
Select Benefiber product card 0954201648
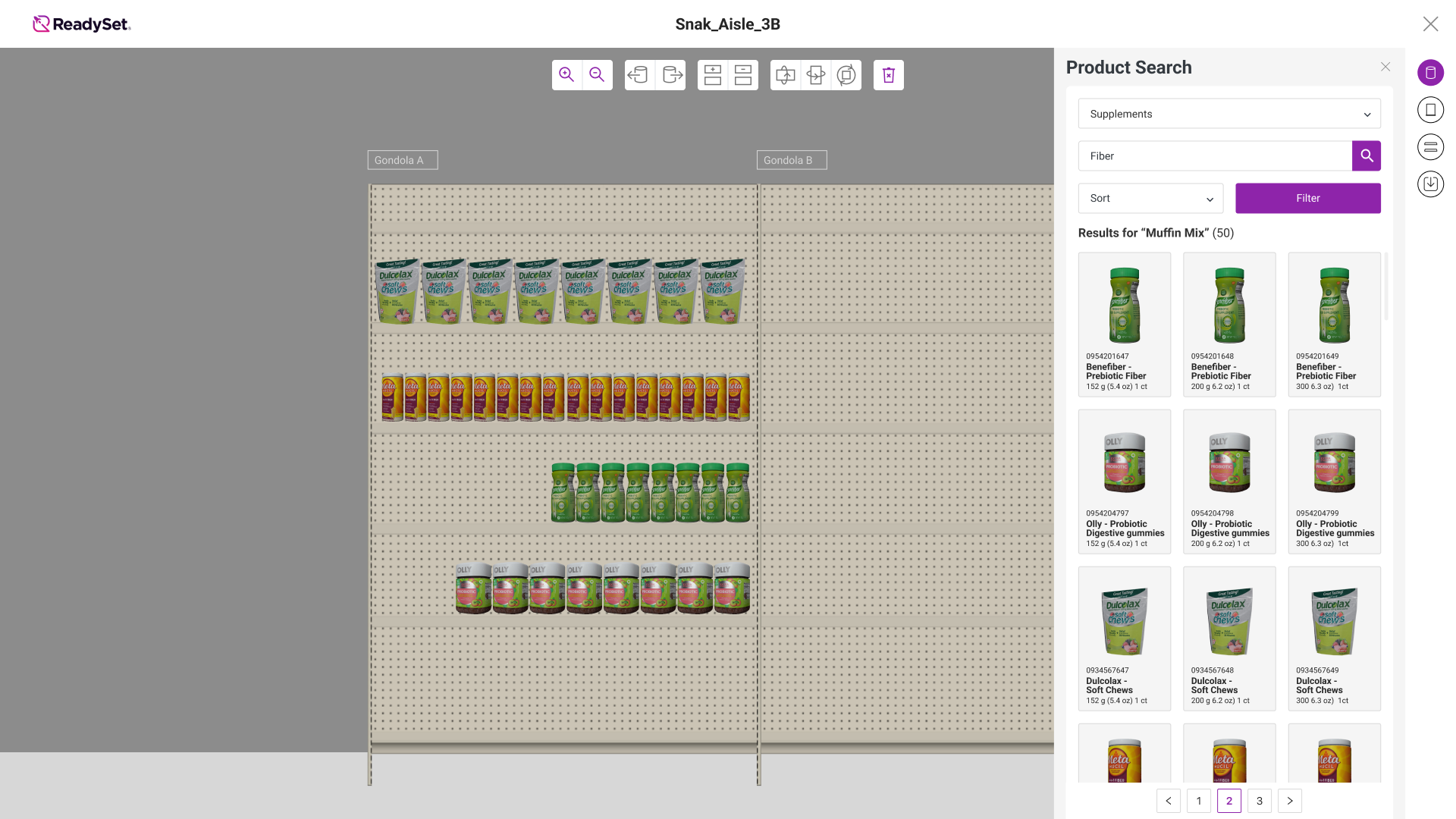coord(1229,325)
